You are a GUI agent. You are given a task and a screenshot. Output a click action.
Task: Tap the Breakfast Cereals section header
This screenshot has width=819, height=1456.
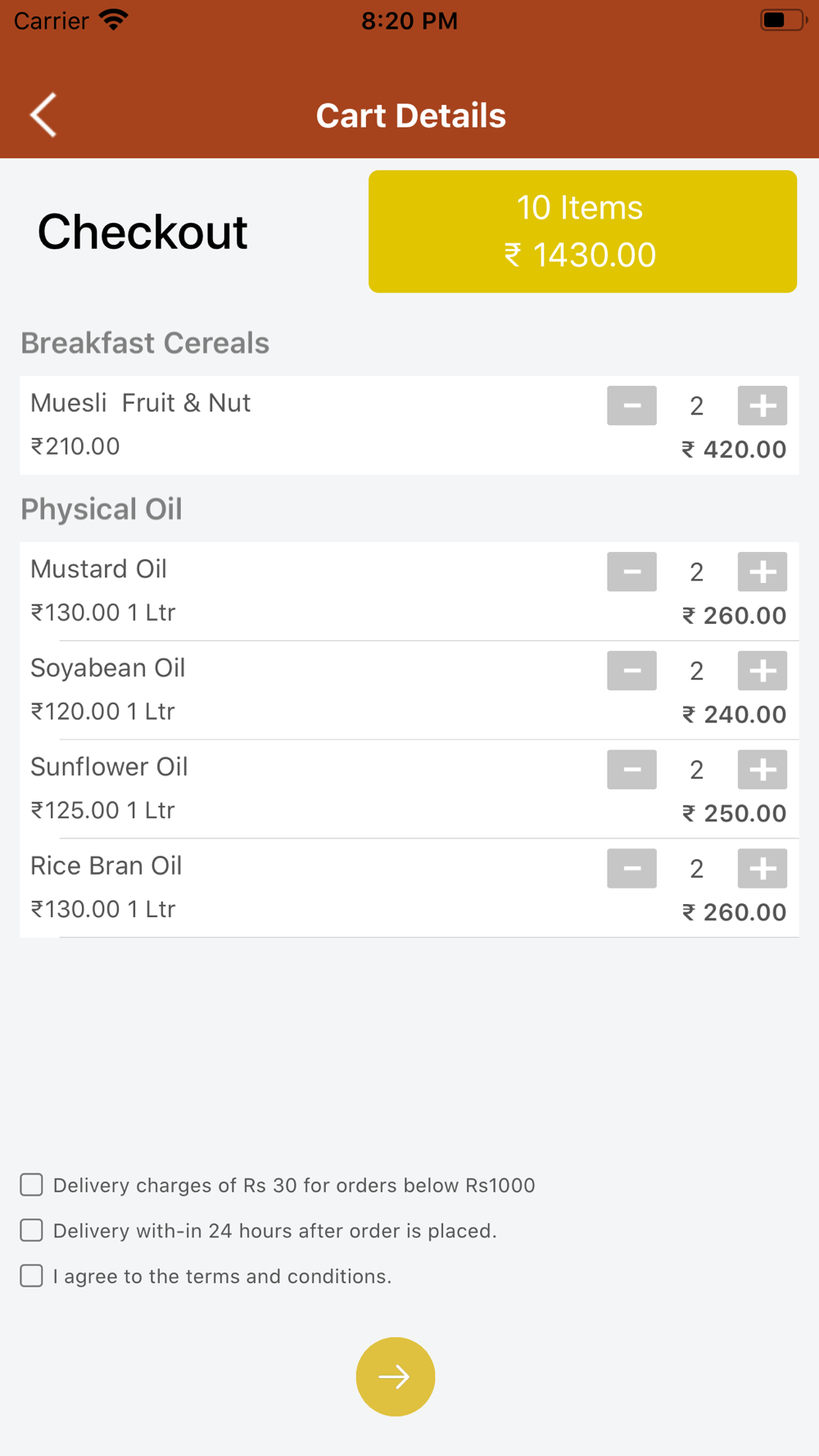click(x=145, y=343)
